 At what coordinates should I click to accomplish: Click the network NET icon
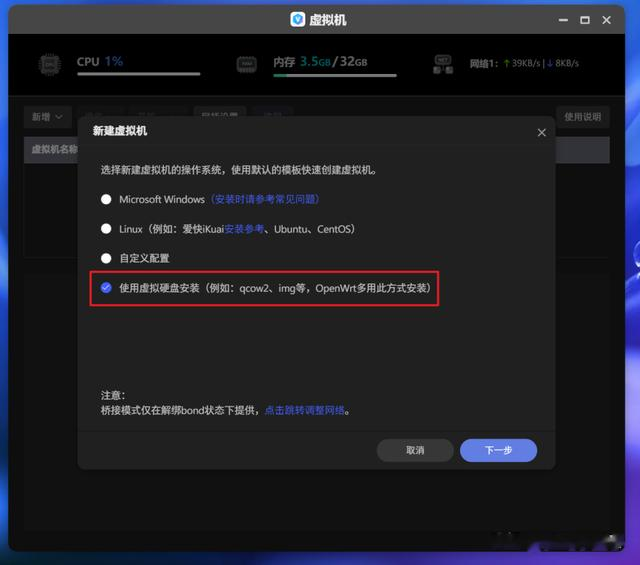point(443,65)
